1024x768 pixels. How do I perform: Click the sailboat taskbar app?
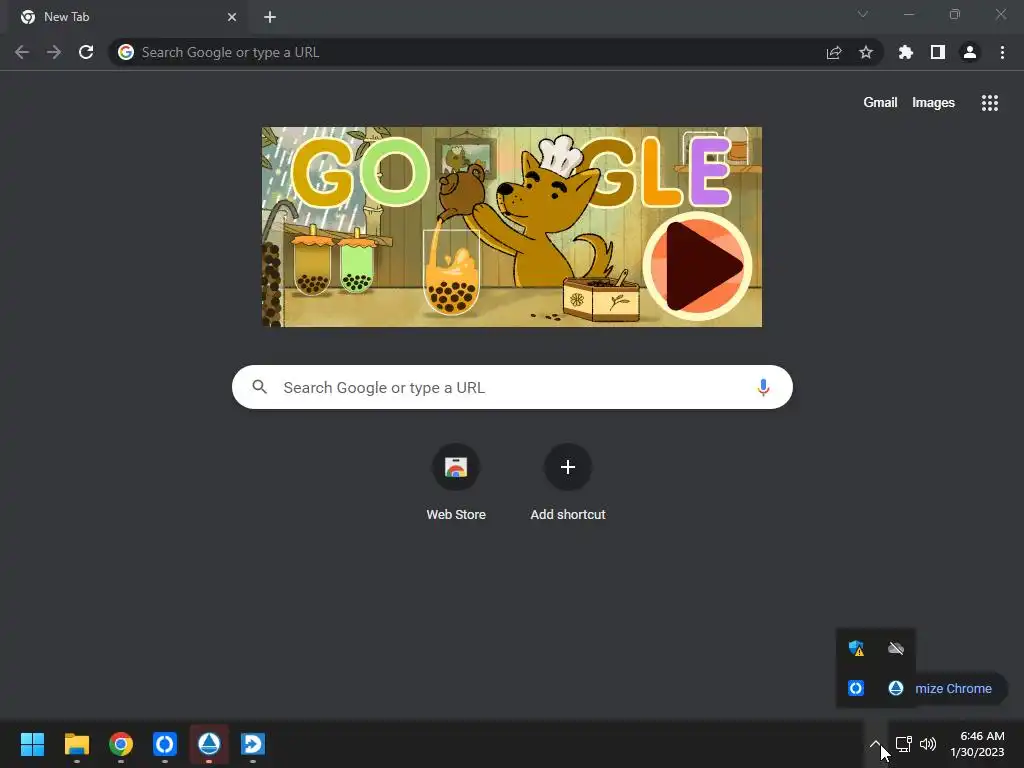click(x=209, y=744)
